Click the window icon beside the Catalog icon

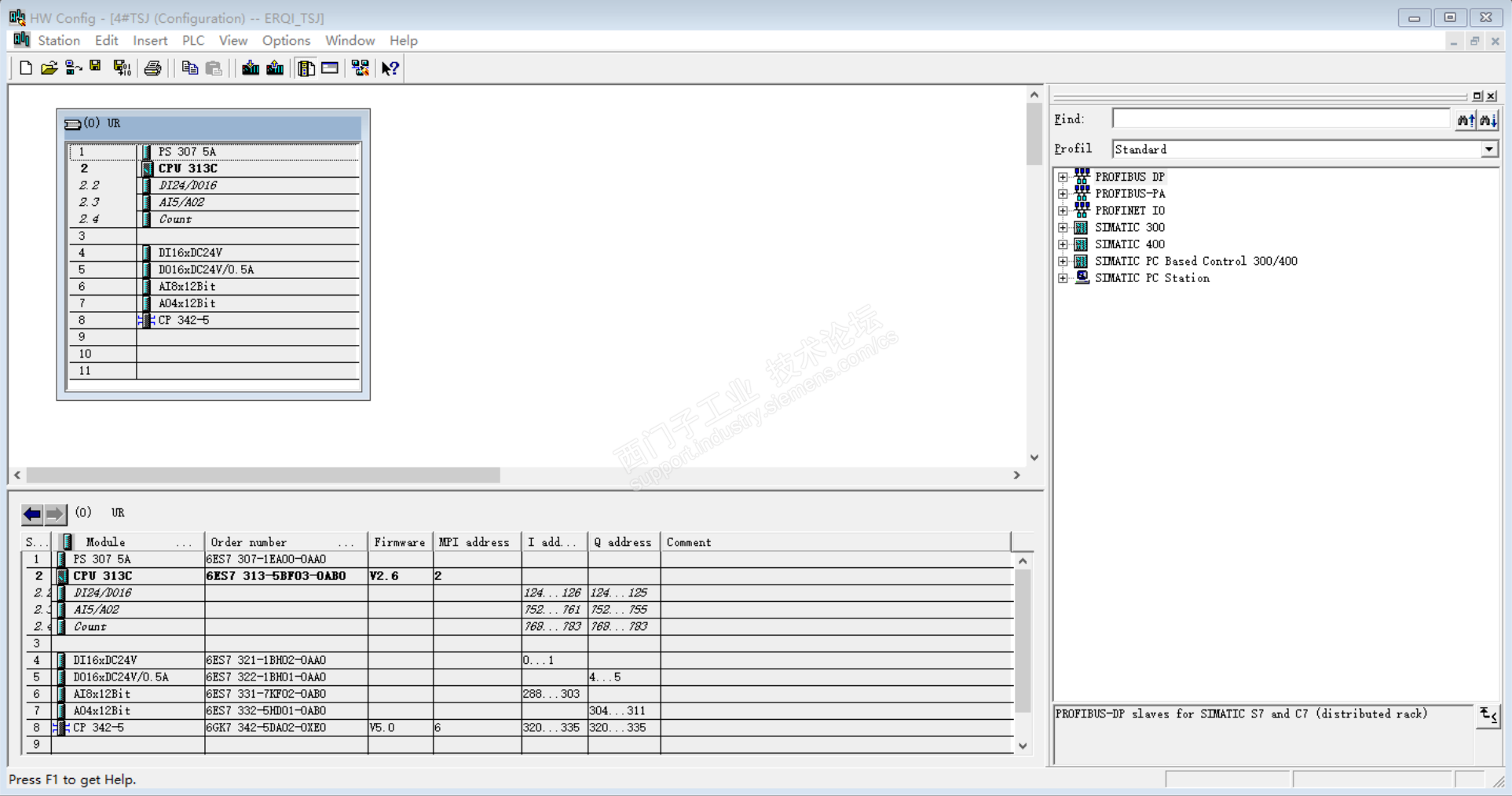coord(330,68)
